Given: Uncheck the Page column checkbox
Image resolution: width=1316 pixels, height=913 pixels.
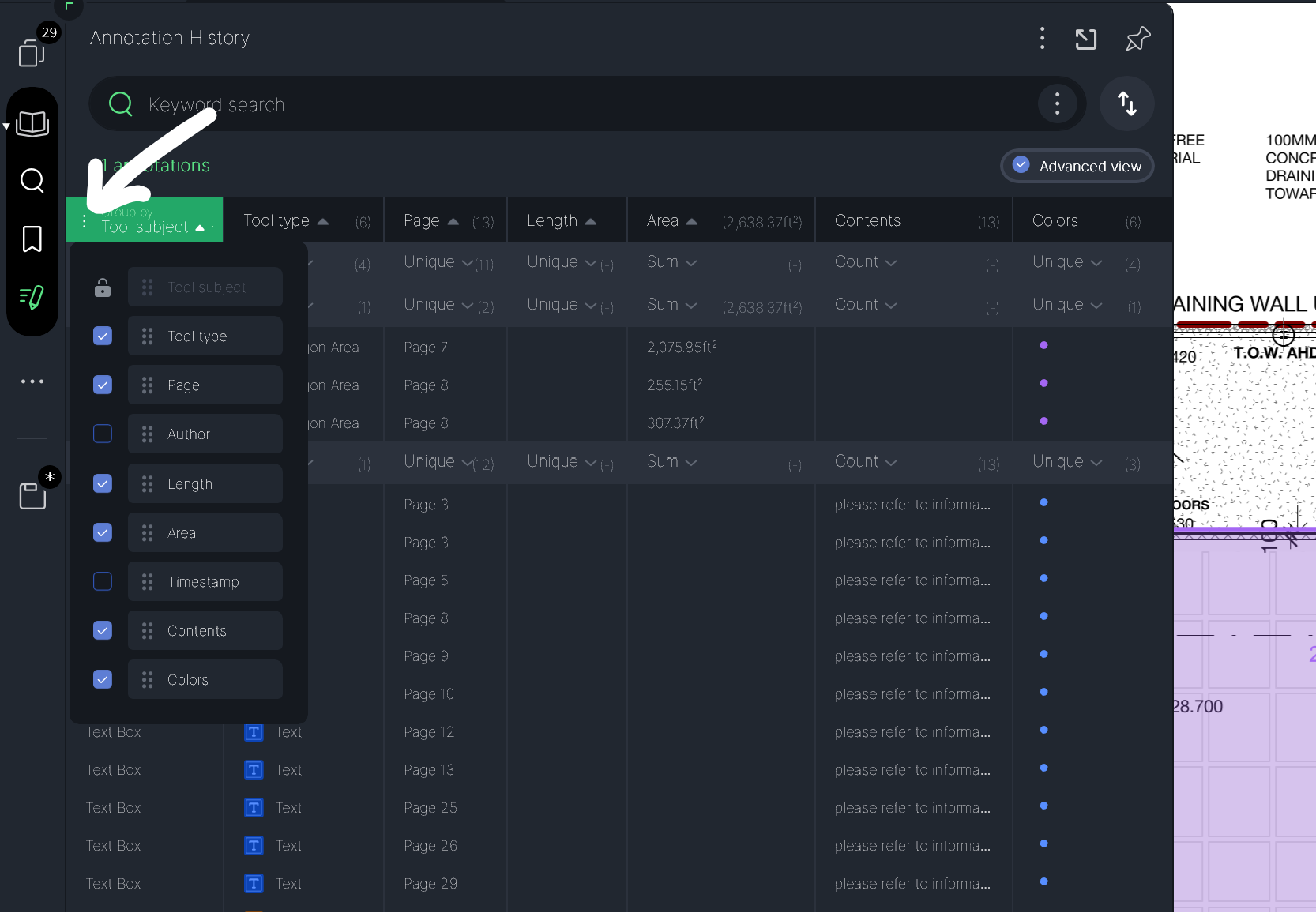Looking at the screenshot, I should tap(103, 385).
